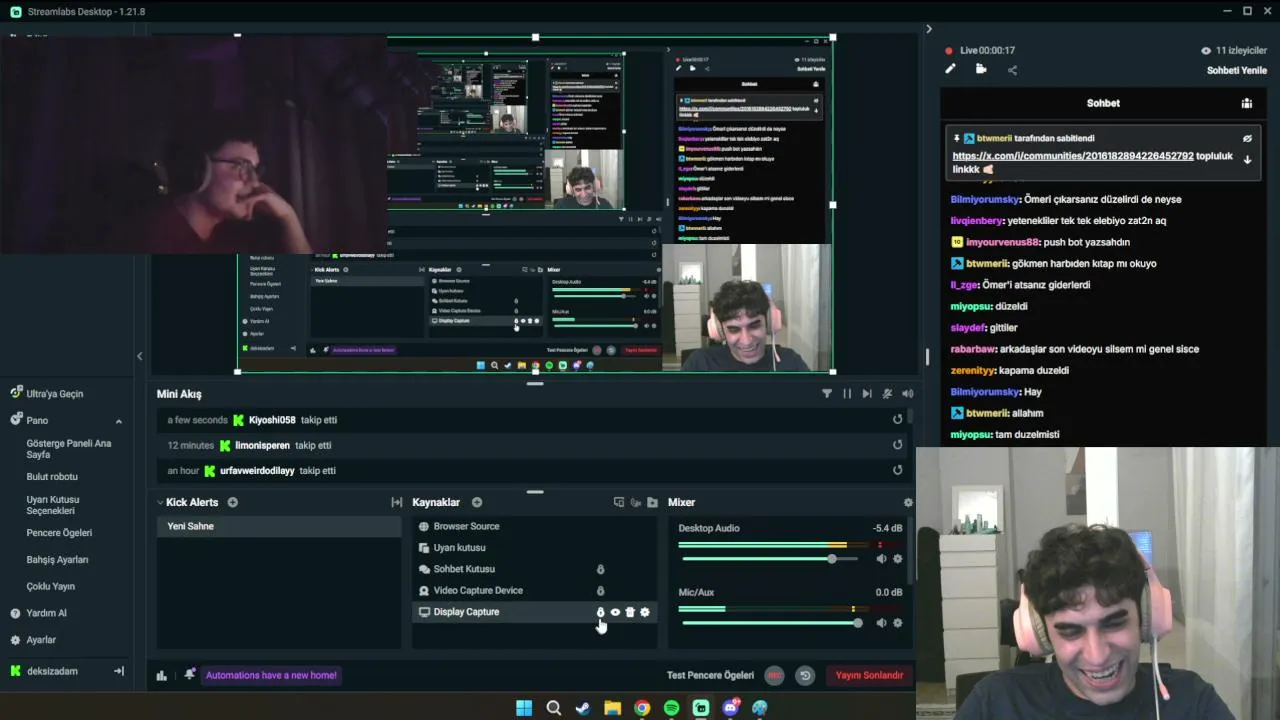Screen dimensions: 1280x720
Task: Open the x.com communities link in chat
Action: coord(1072,156)
